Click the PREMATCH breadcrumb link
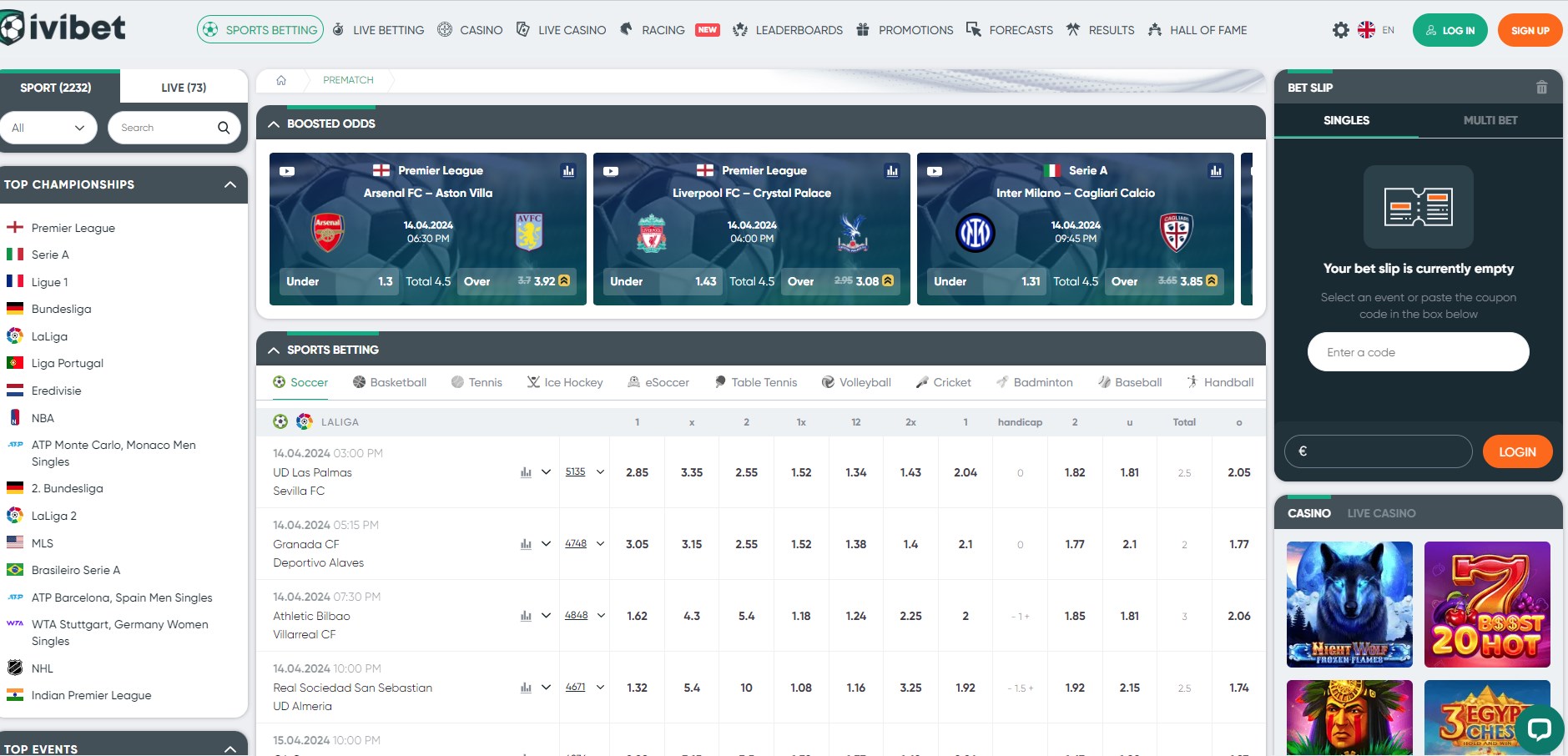Screen dimensions: 1568x756 348,80
